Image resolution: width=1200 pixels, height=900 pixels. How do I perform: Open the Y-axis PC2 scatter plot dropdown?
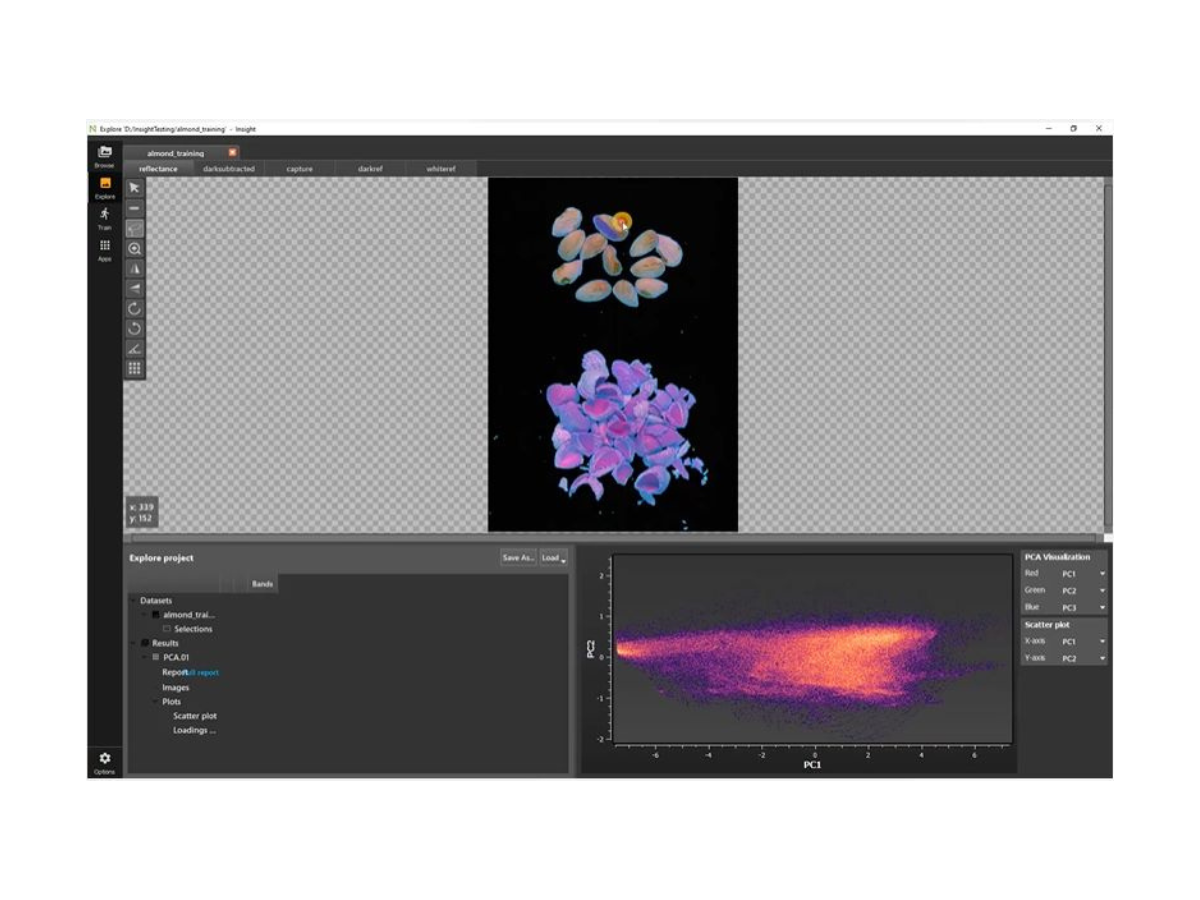coord(1101,659)
